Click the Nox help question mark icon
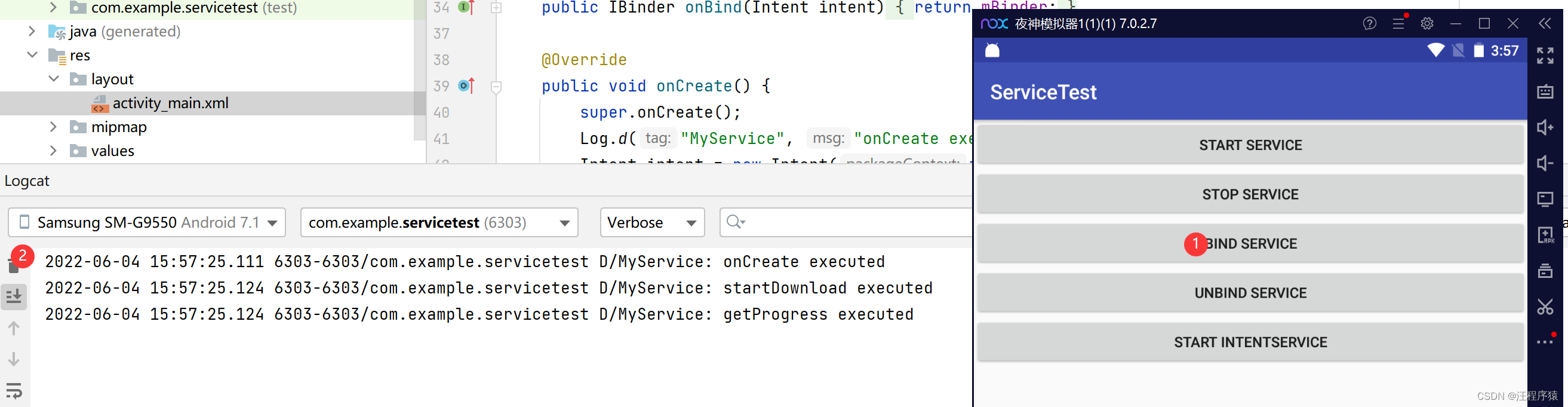Screen dimensions: 1568x407 coord(1370,24)
